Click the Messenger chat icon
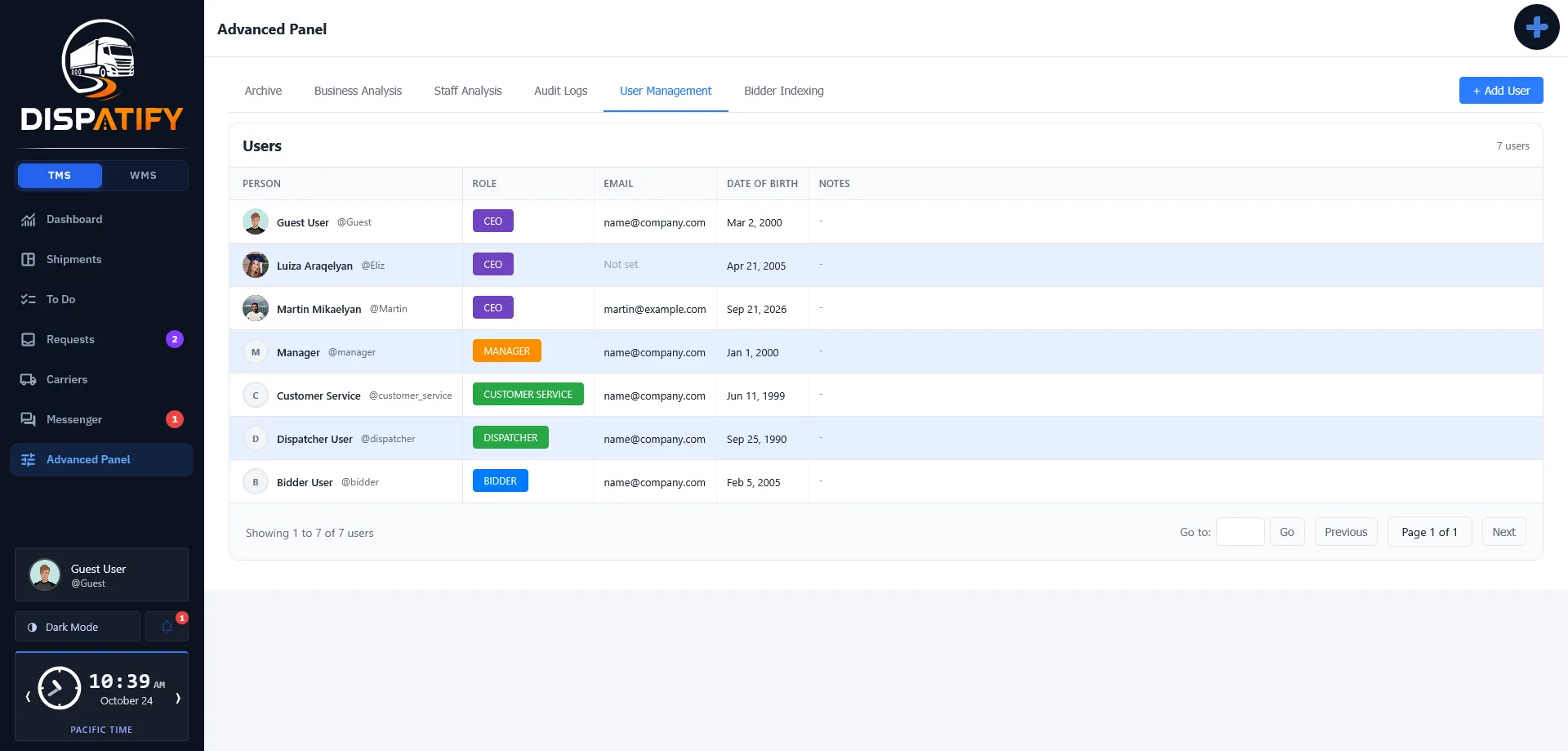1568x751 pixels. coord(29,420)
